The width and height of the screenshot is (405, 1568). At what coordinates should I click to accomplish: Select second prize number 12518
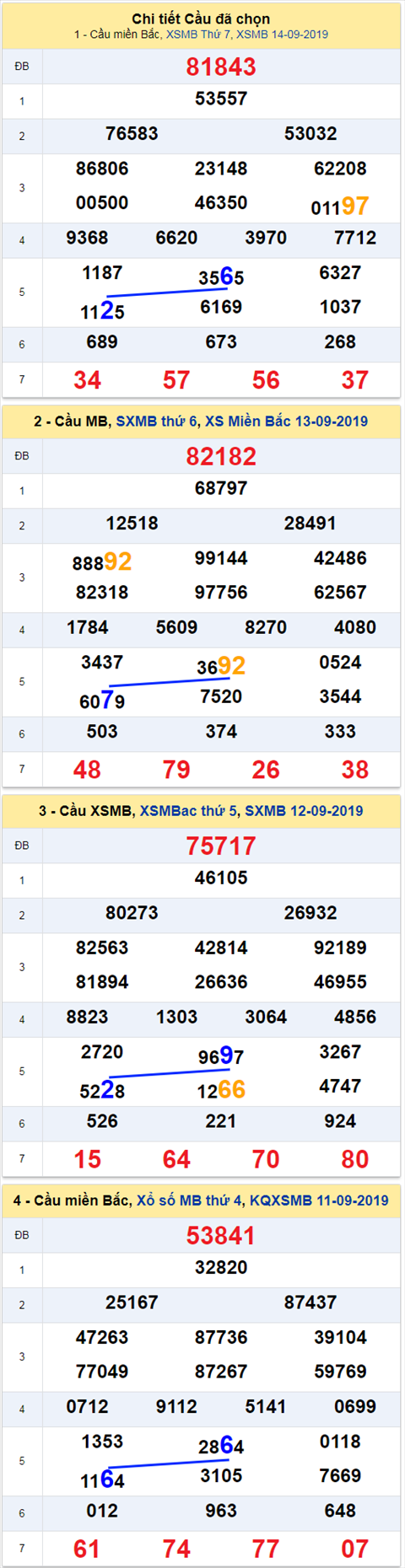click(x=132, y=523)
